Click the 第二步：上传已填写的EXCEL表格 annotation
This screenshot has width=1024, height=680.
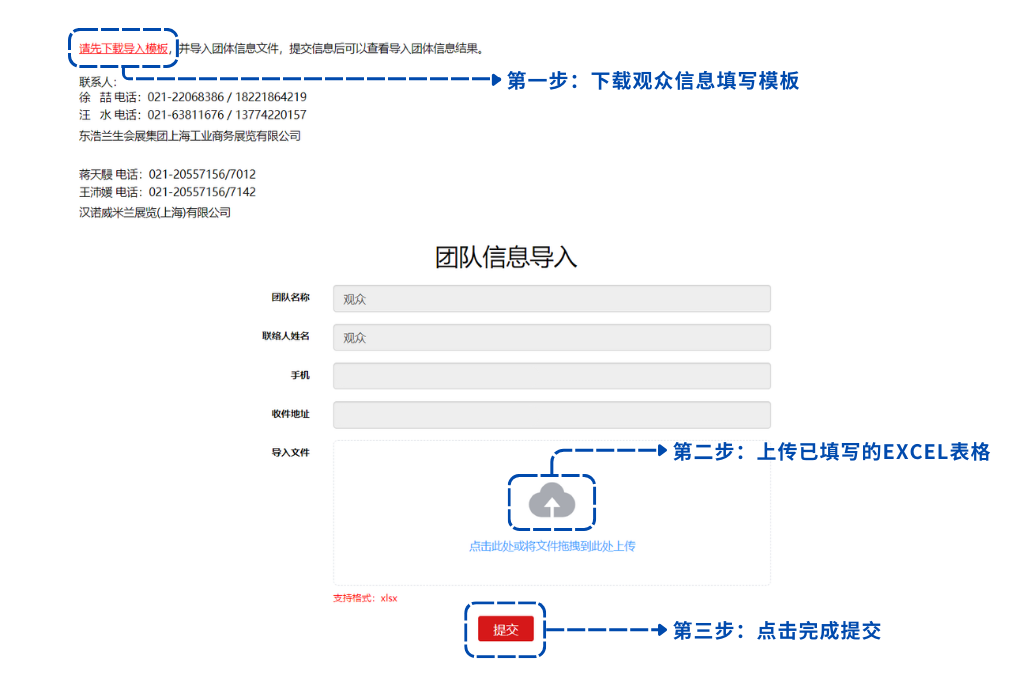pos(831,452)
